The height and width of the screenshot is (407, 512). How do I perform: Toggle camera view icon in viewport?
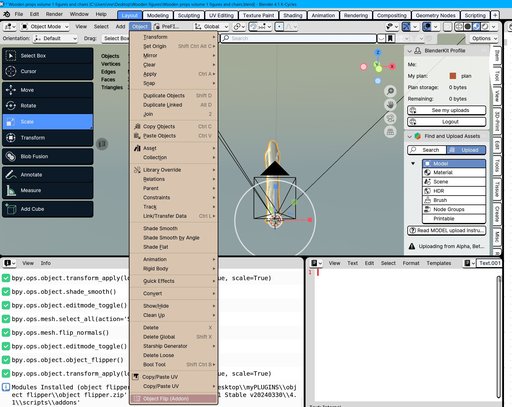click(x=390, y=118)
